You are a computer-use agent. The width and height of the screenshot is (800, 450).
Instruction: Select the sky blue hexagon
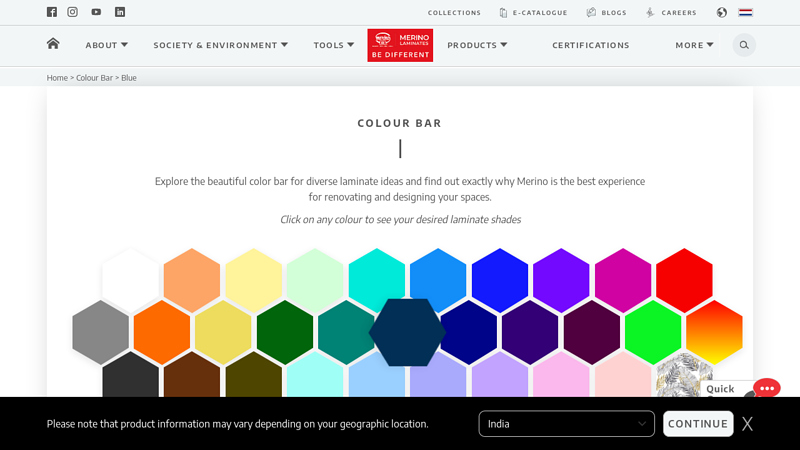438,276
